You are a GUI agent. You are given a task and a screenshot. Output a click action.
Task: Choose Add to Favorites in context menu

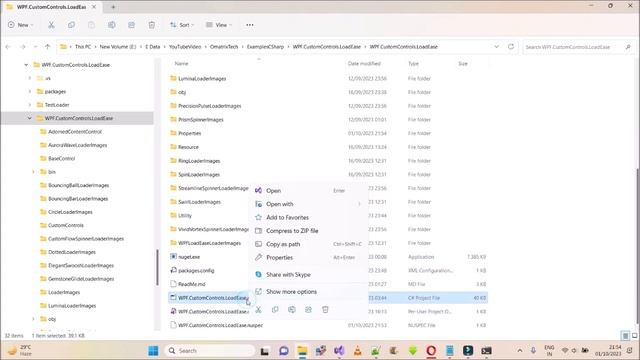point(308,218)
